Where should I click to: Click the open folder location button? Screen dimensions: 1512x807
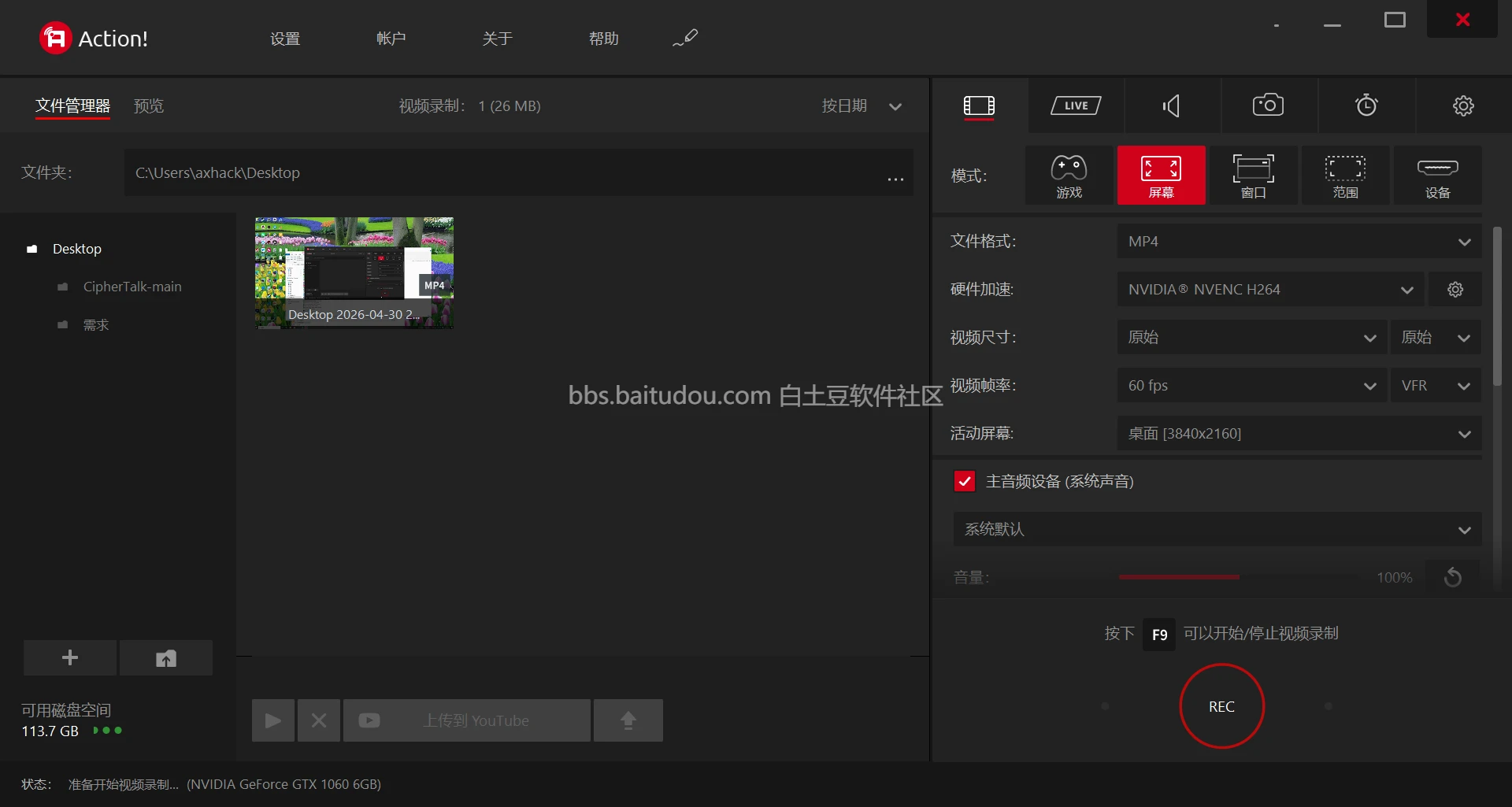coord(166,657)
